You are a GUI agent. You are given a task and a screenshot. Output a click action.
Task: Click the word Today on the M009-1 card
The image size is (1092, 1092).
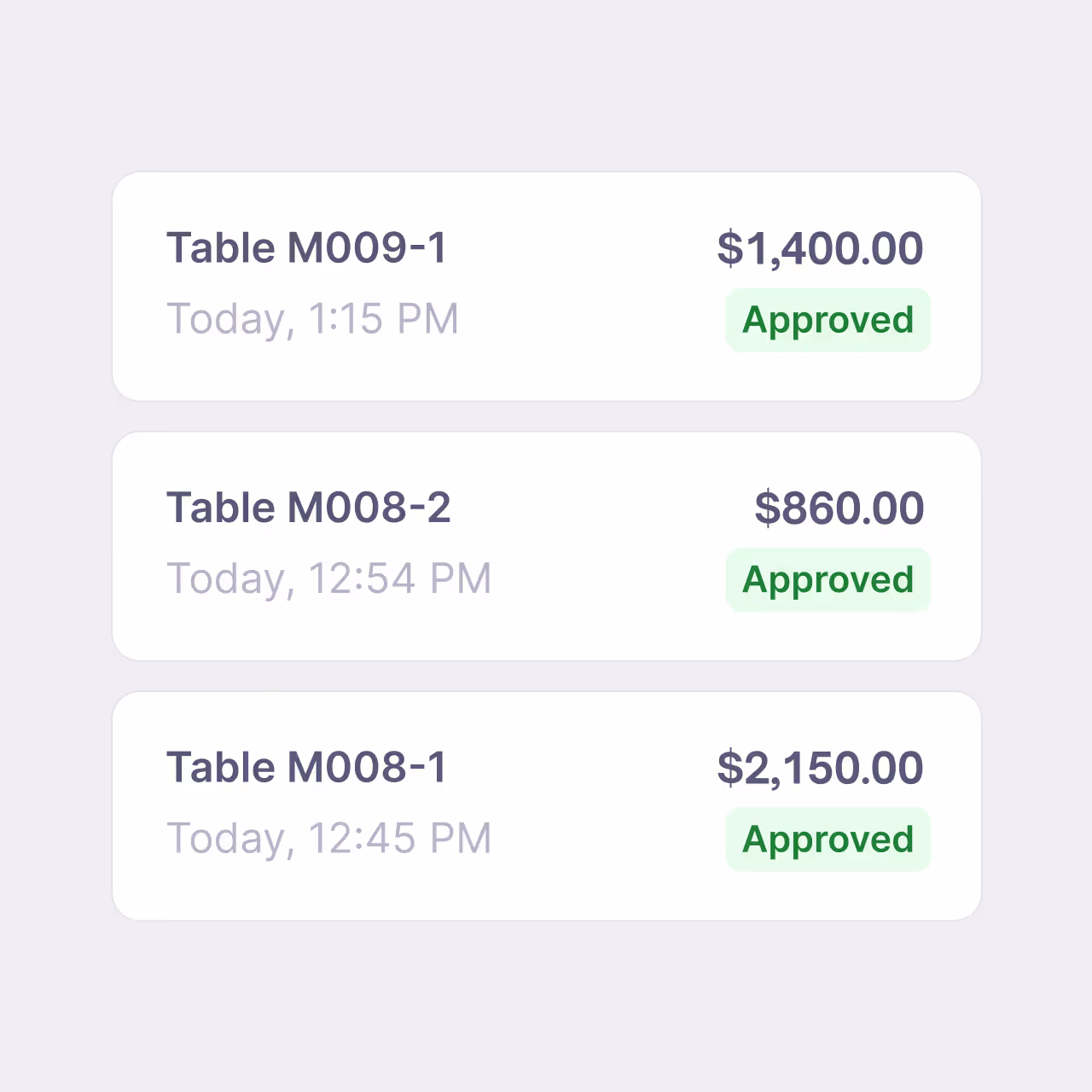click(225, 320)
